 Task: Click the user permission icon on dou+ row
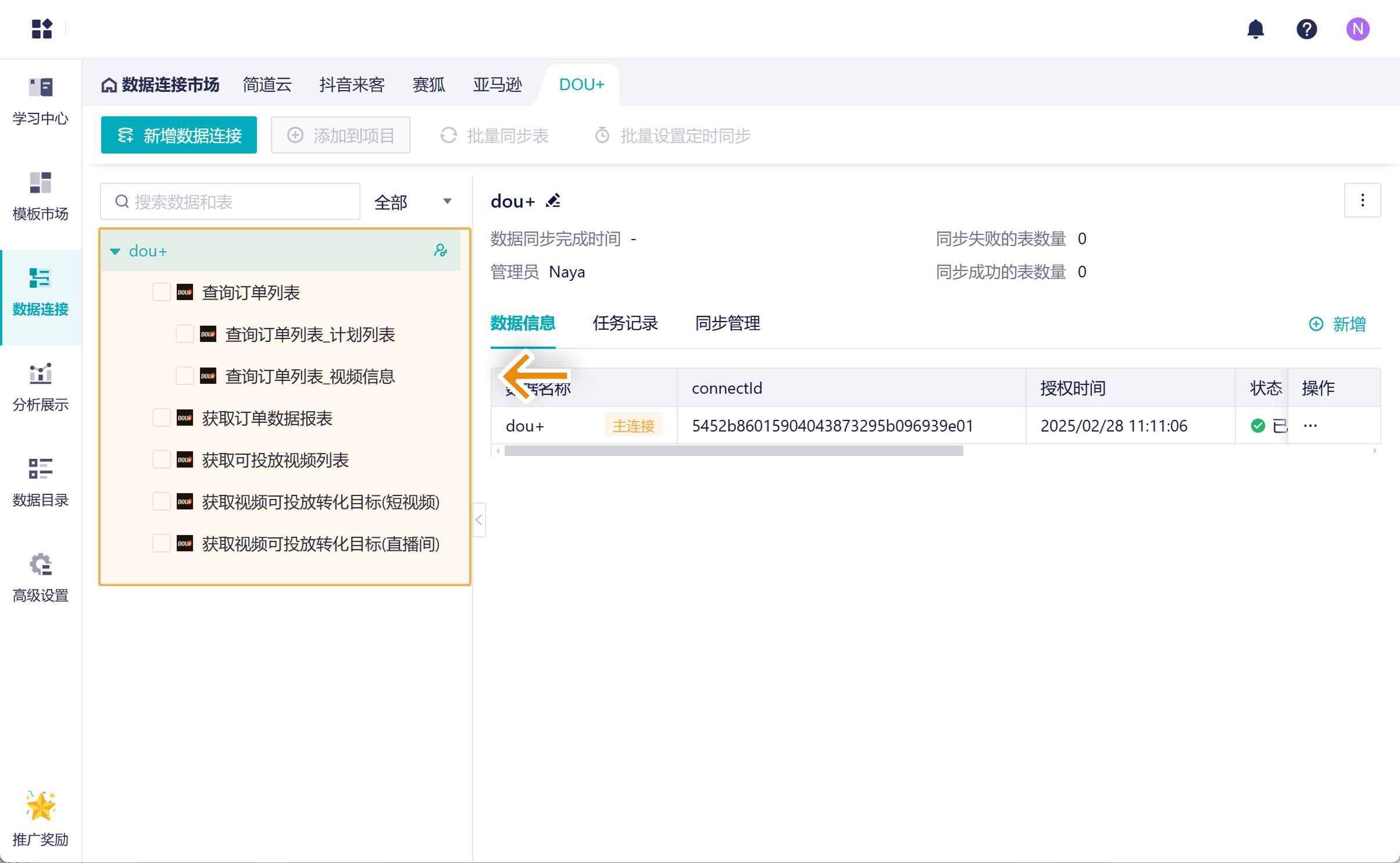coord(441,251)
